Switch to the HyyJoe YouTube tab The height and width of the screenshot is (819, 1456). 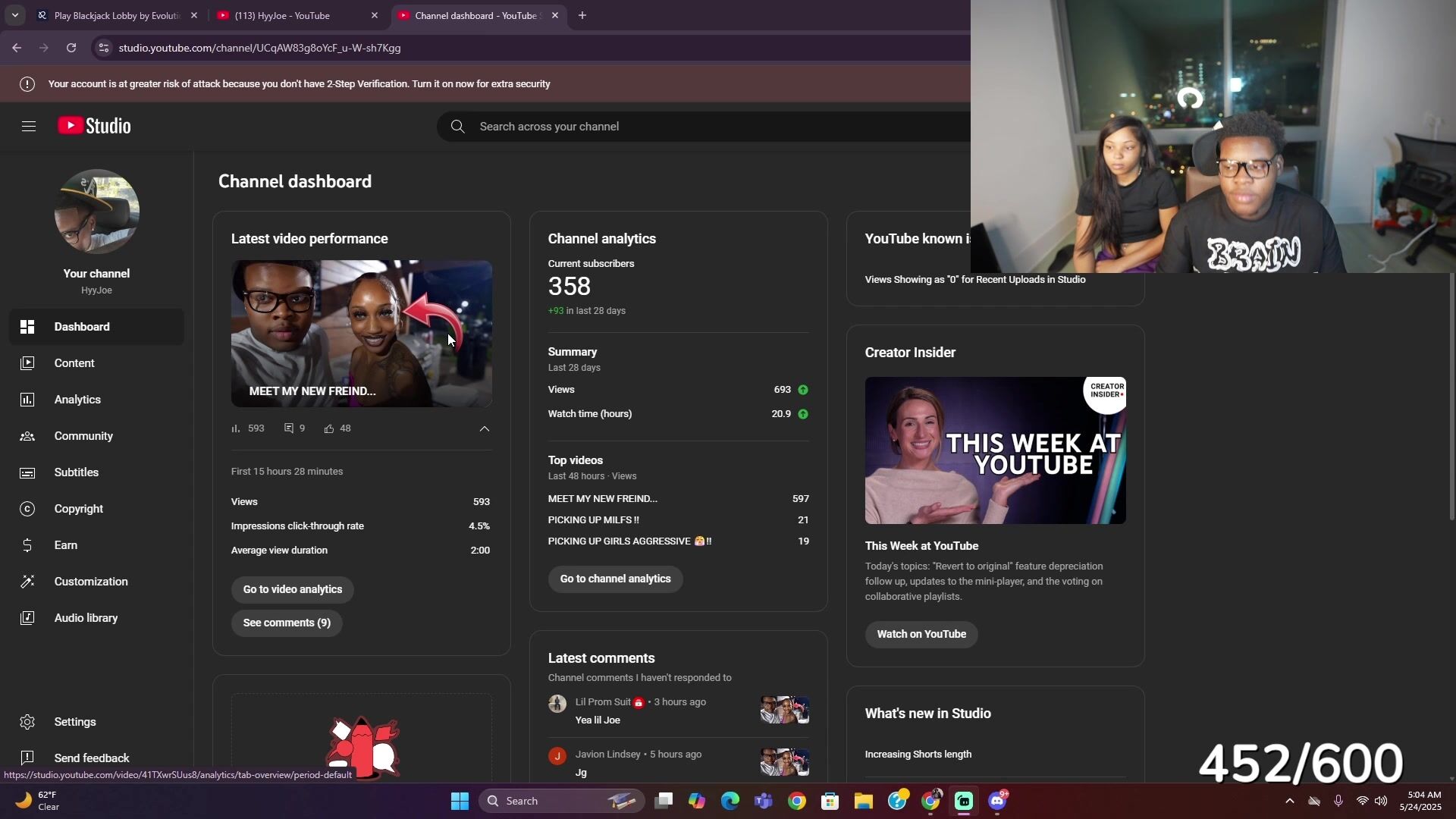point(298,15)
